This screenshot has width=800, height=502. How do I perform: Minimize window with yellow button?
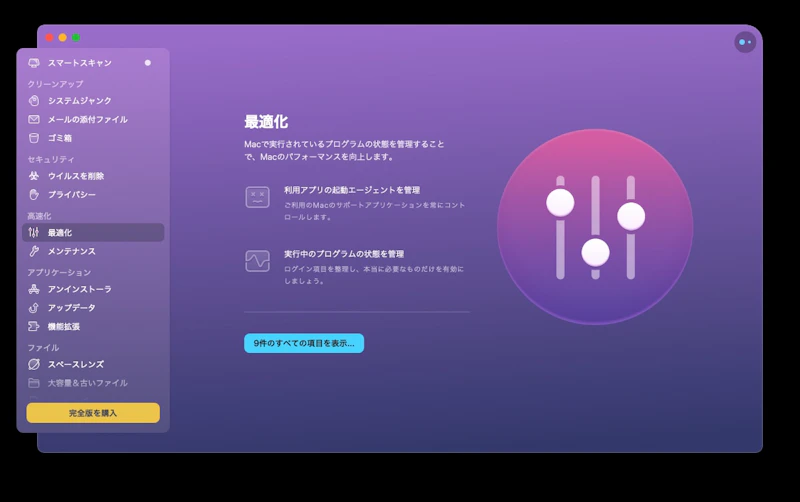pos(63,37)
